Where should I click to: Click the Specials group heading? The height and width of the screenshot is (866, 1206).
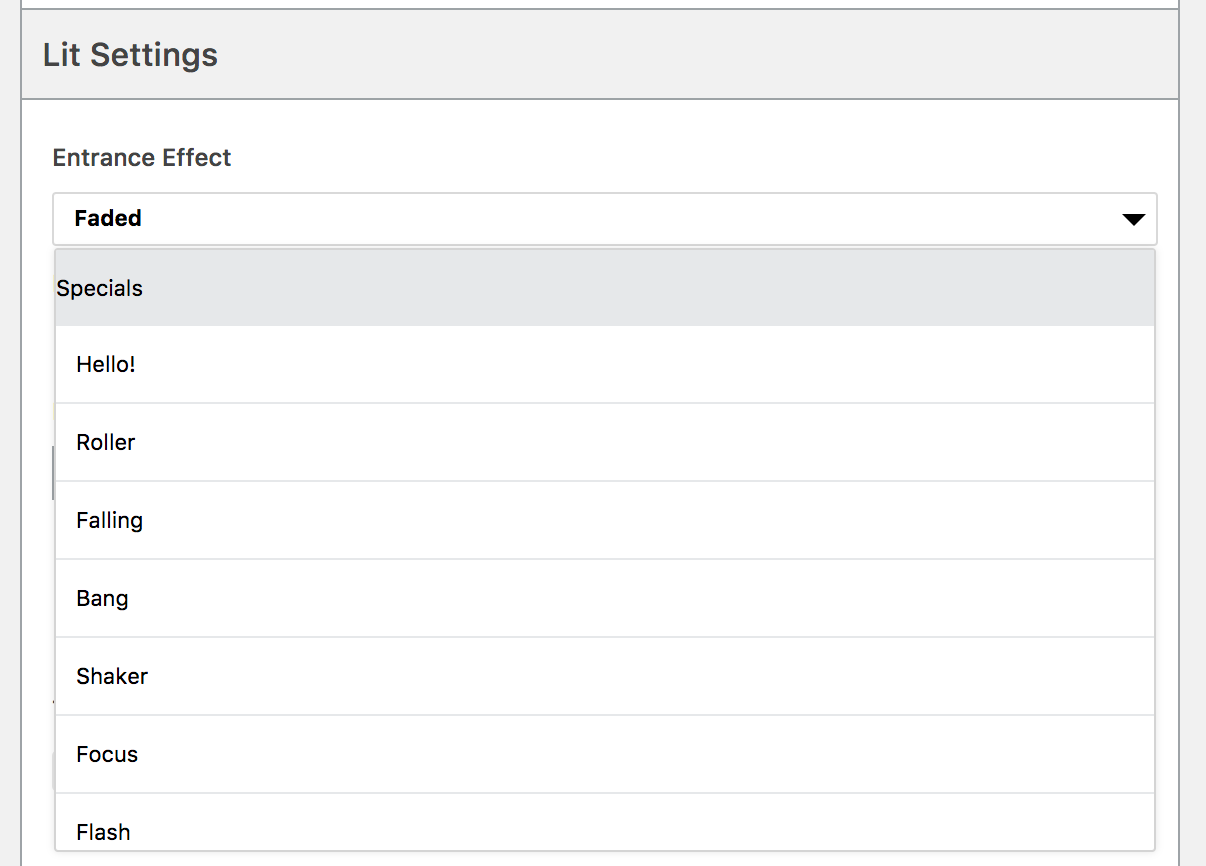[x=100, y=288]
